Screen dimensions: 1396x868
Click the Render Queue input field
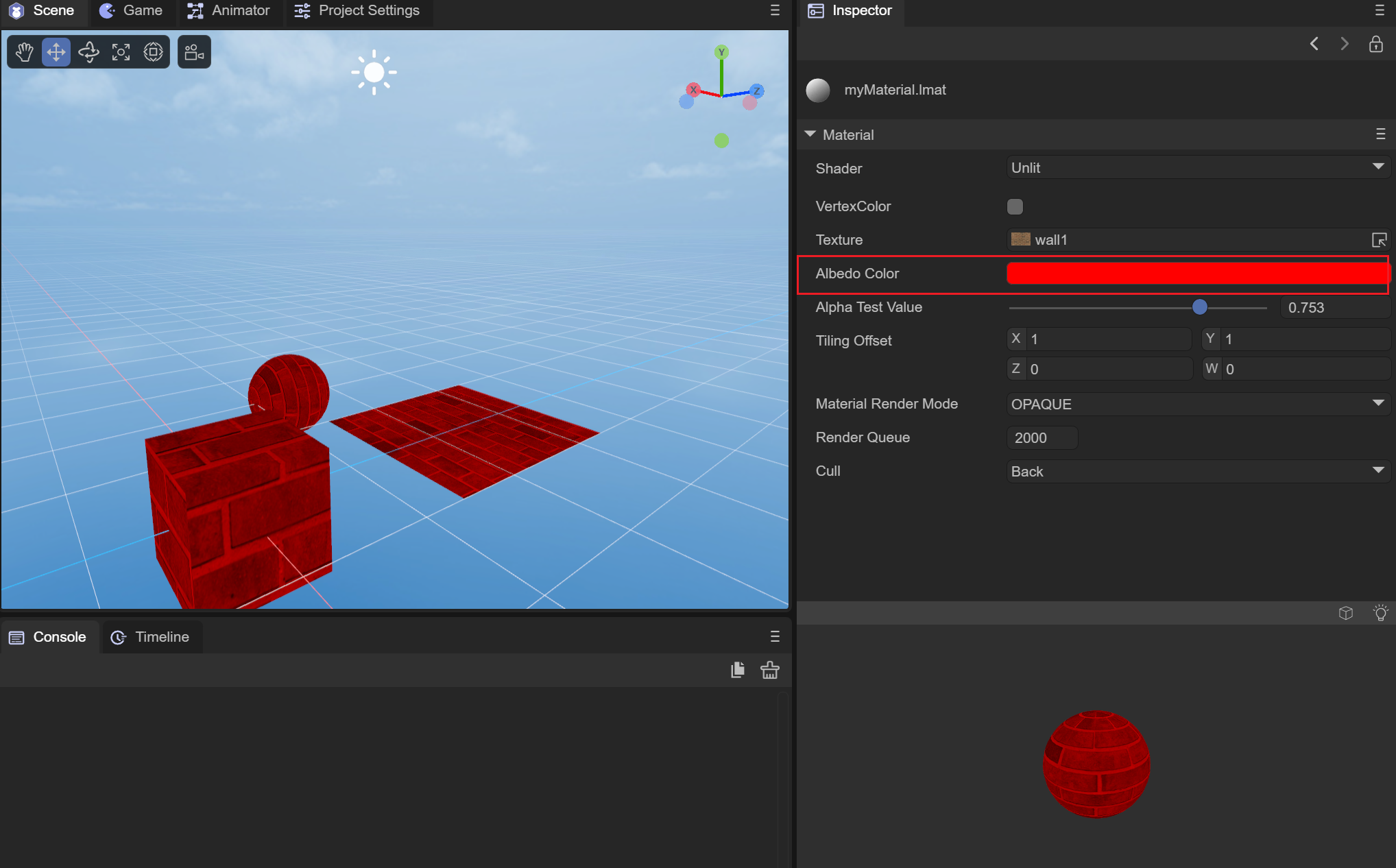[1042, 437]
